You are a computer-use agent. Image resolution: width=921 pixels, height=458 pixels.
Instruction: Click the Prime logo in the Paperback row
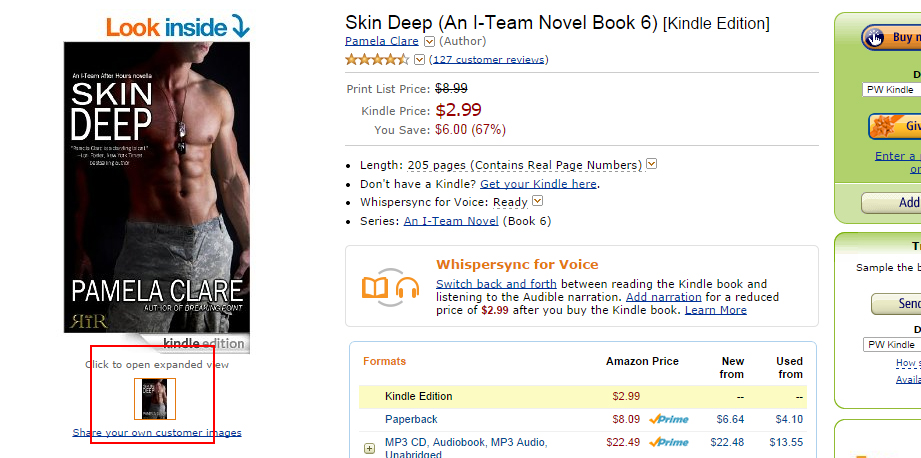pyautogui.click(x=669, y=419)
